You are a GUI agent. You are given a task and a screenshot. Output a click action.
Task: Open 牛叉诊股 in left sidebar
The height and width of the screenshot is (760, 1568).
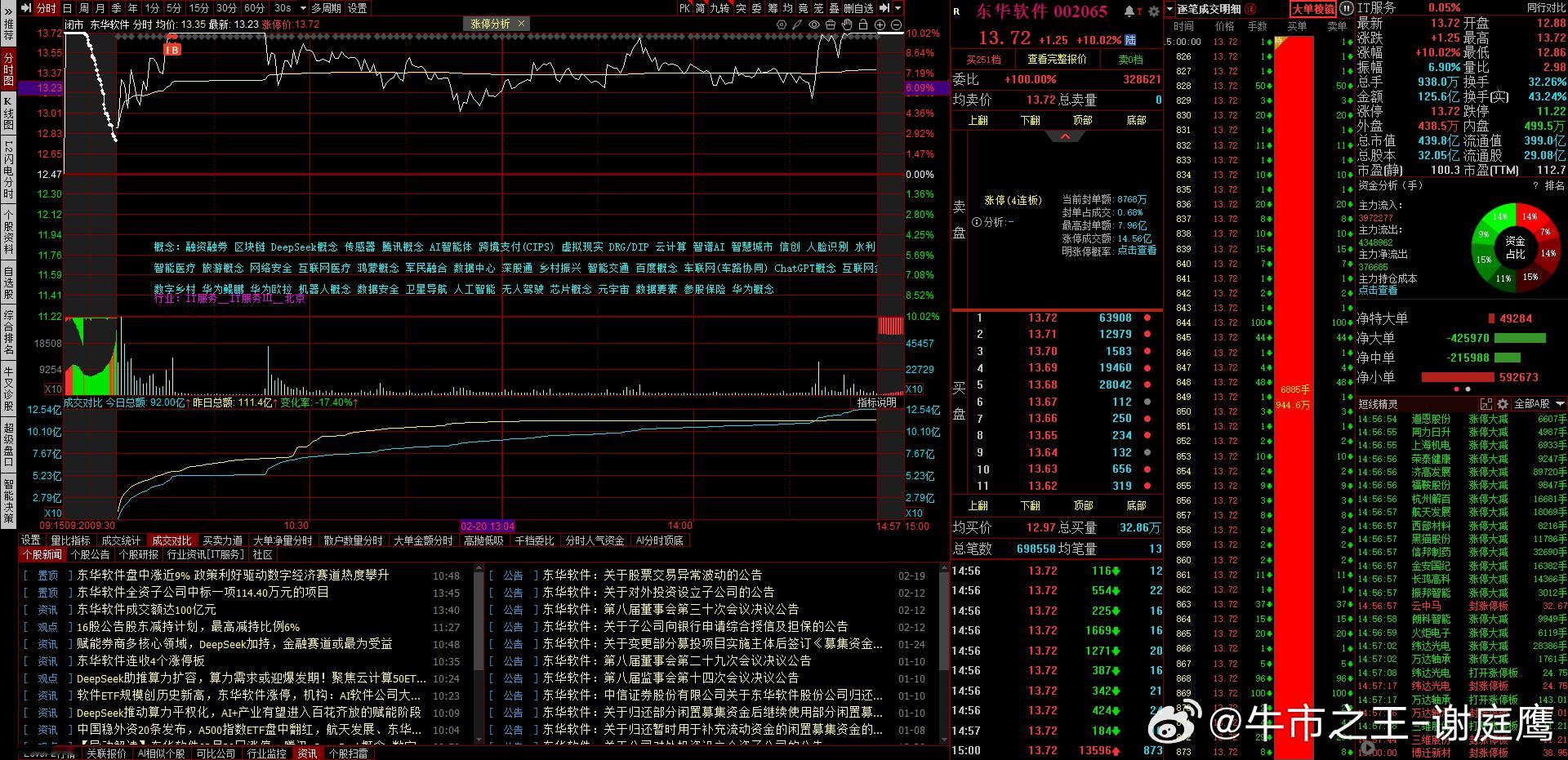coord(8,389)
